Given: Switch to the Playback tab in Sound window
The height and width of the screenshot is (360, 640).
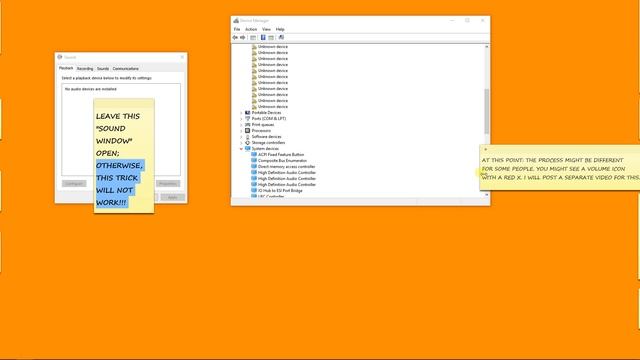Looking at the screenshot, I should coord(66,68).
